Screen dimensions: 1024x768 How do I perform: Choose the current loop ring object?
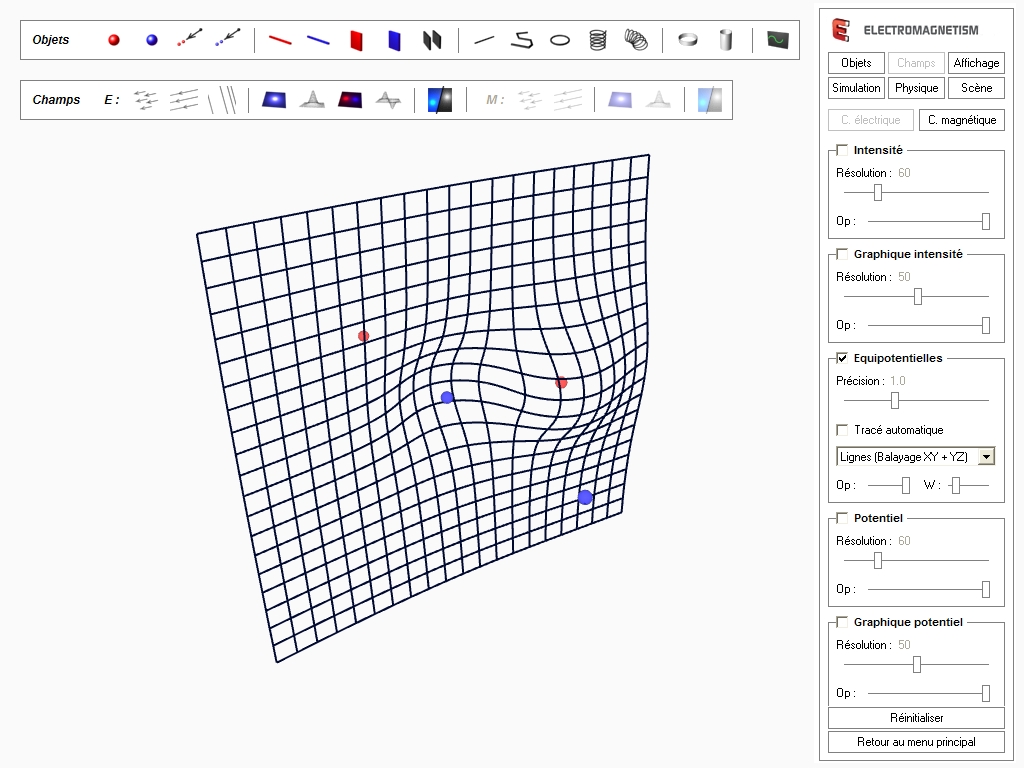click(x=561, y=40)
